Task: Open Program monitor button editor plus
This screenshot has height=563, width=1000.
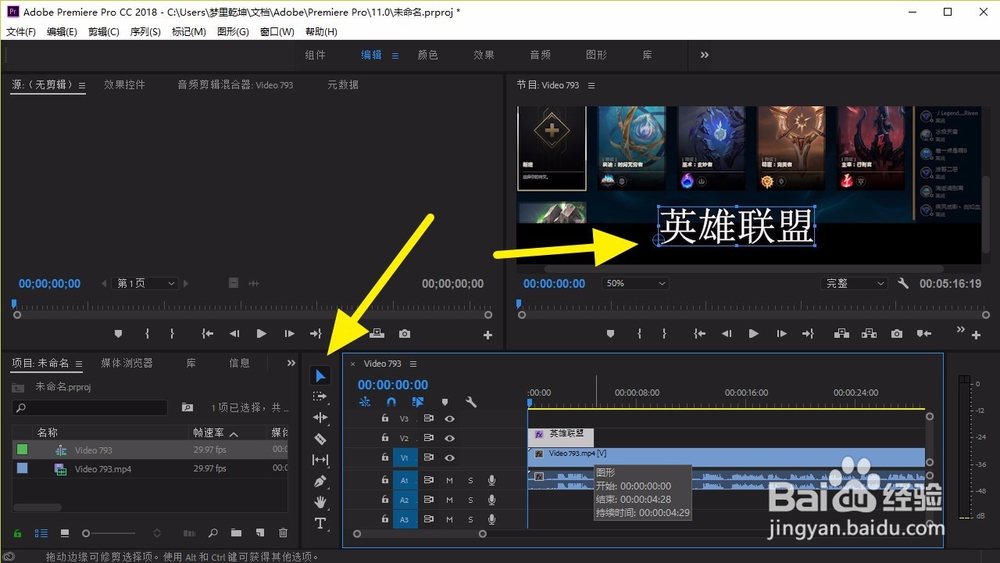Action: 976,335
